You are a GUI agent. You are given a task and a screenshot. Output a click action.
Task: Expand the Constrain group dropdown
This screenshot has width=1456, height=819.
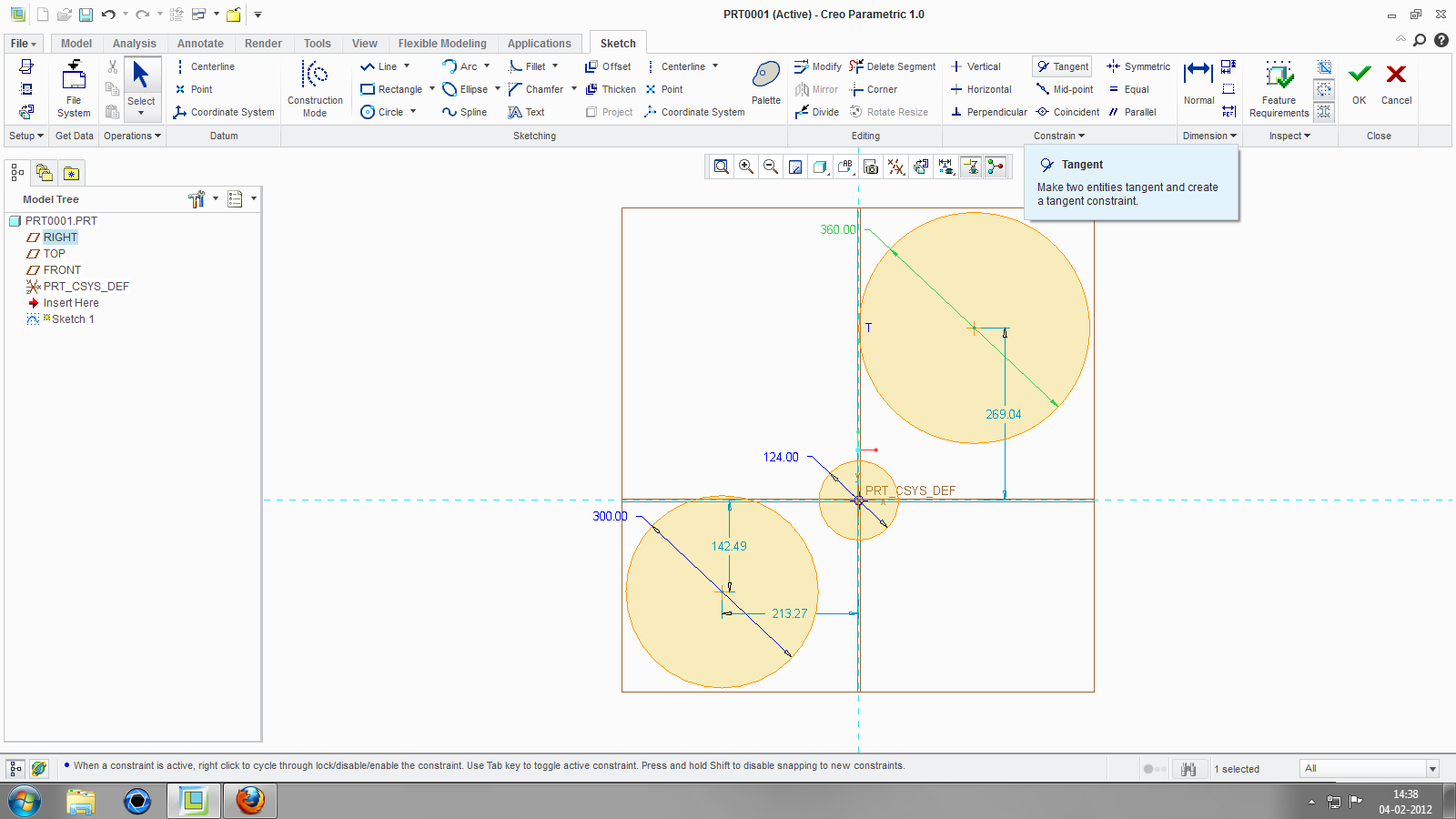tap(1059, 136)
